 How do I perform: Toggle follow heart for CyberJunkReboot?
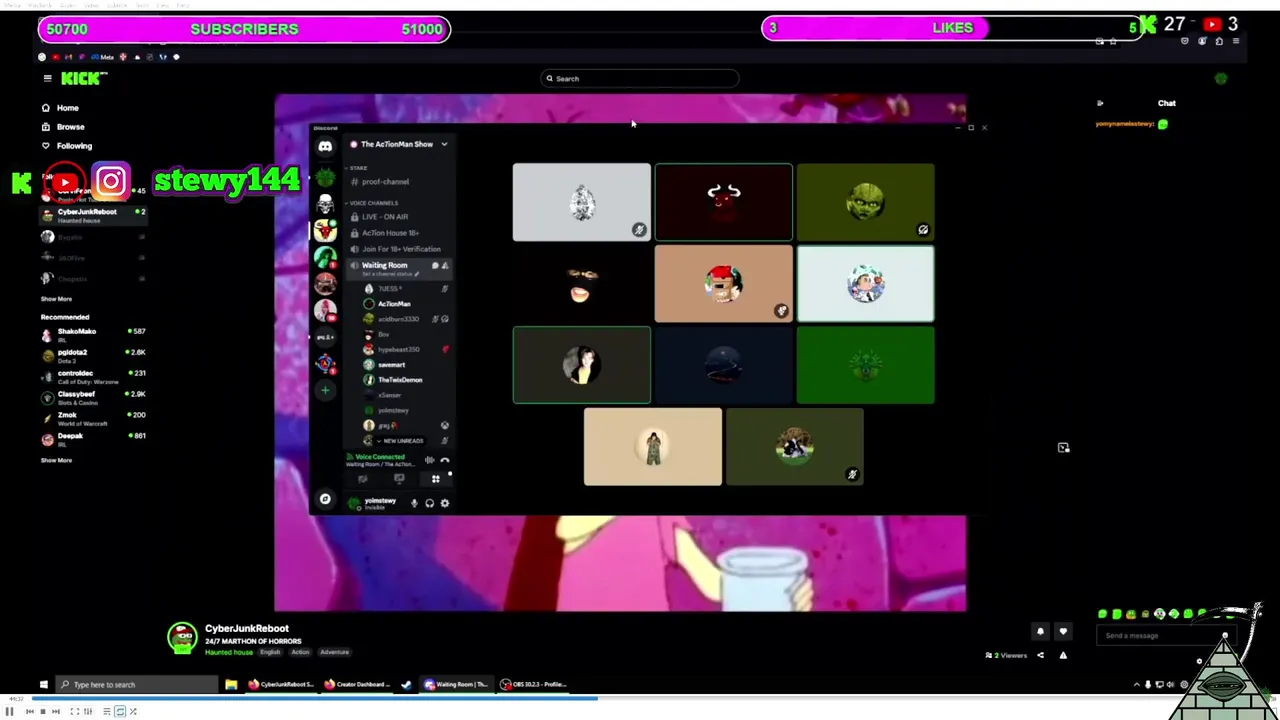[1063, 632]
